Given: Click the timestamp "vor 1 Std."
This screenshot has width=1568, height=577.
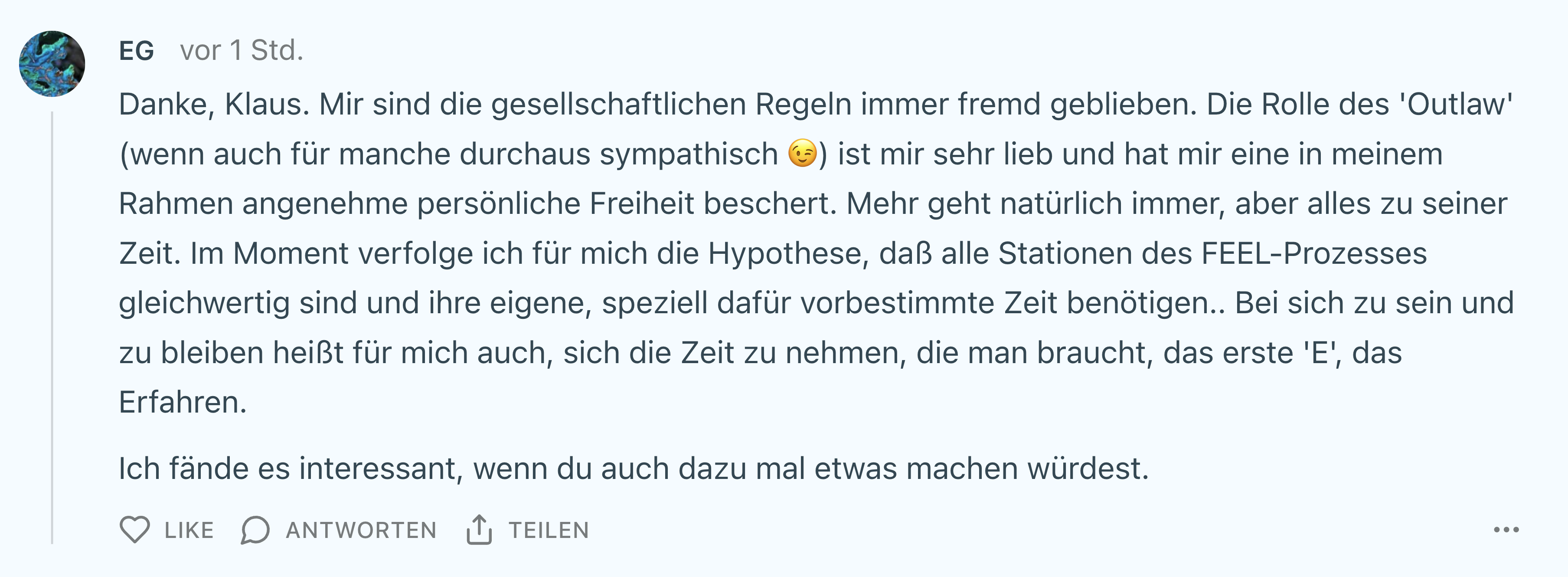Looking at the screenshot, I should tap(242, 51).
